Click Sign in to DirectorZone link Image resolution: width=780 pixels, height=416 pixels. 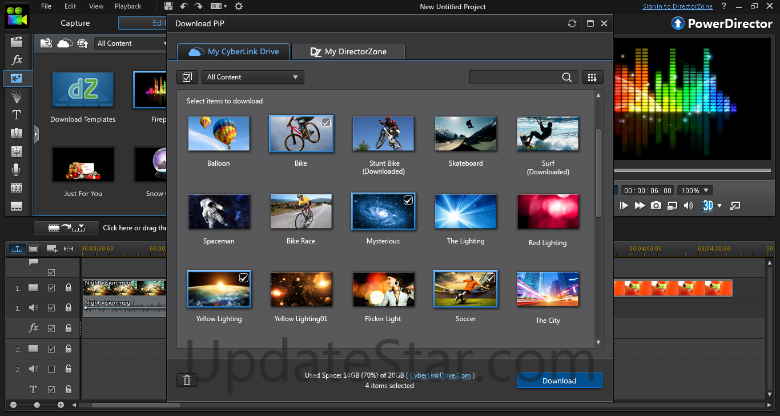click(678, 6)
